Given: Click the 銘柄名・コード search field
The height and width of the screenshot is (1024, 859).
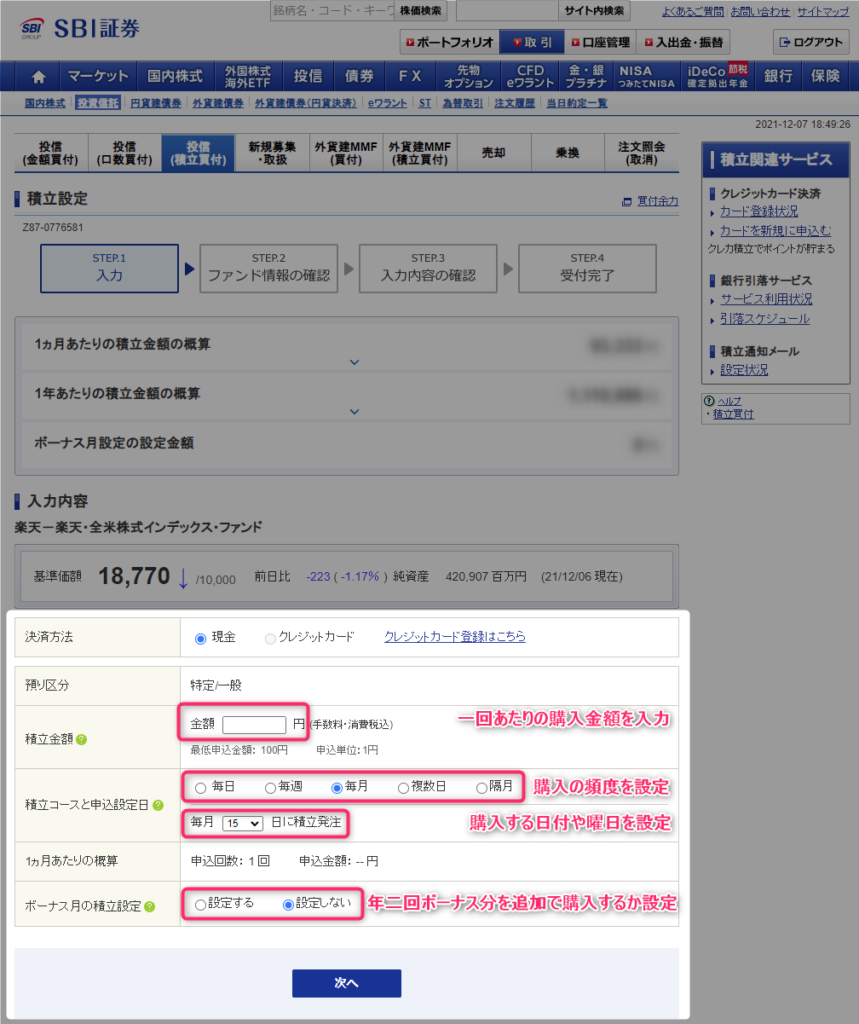Looking at the screenshot, I should (x=333, y=10).
